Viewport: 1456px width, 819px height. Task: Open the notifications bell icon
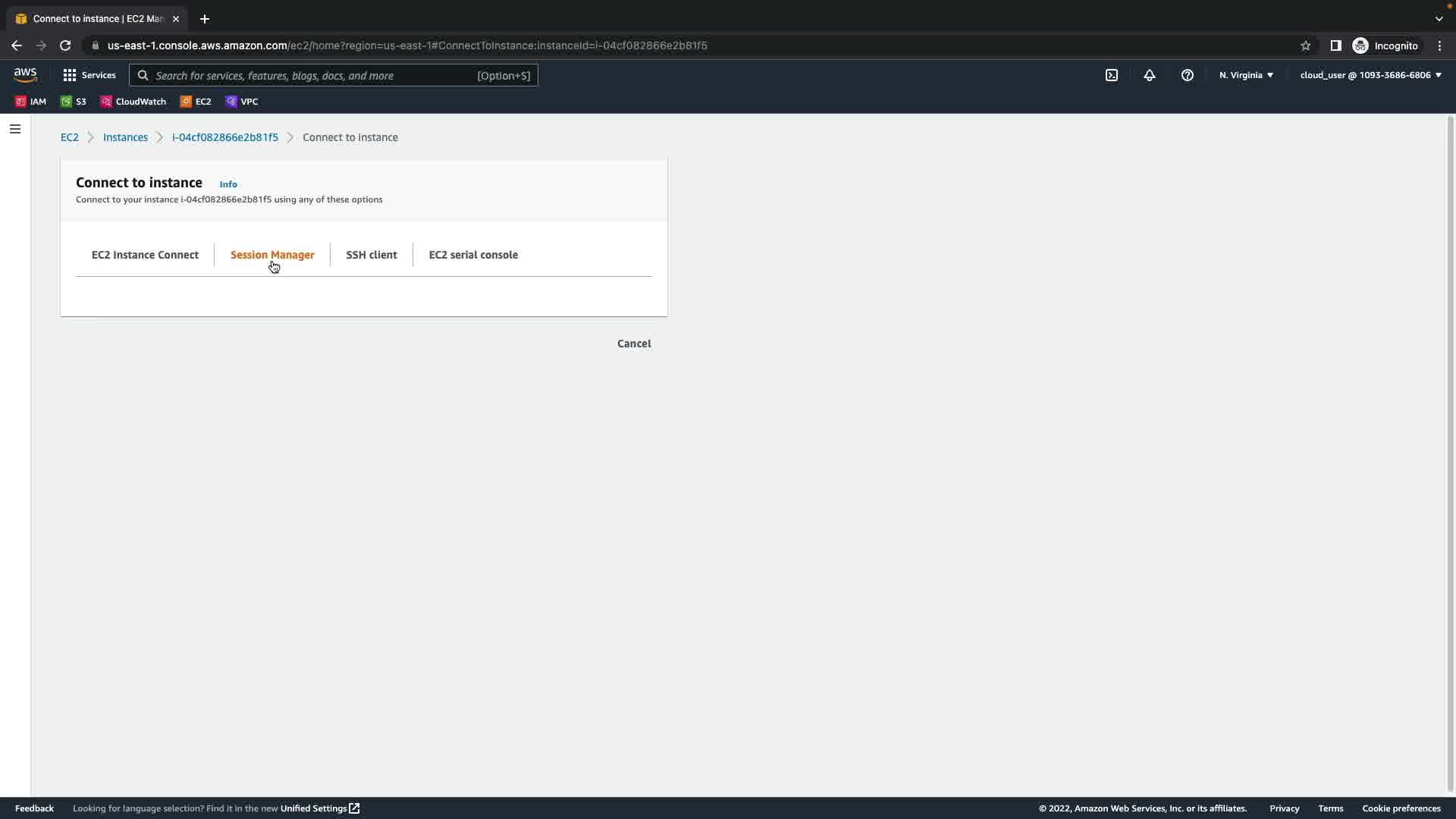click(1150, 75)
